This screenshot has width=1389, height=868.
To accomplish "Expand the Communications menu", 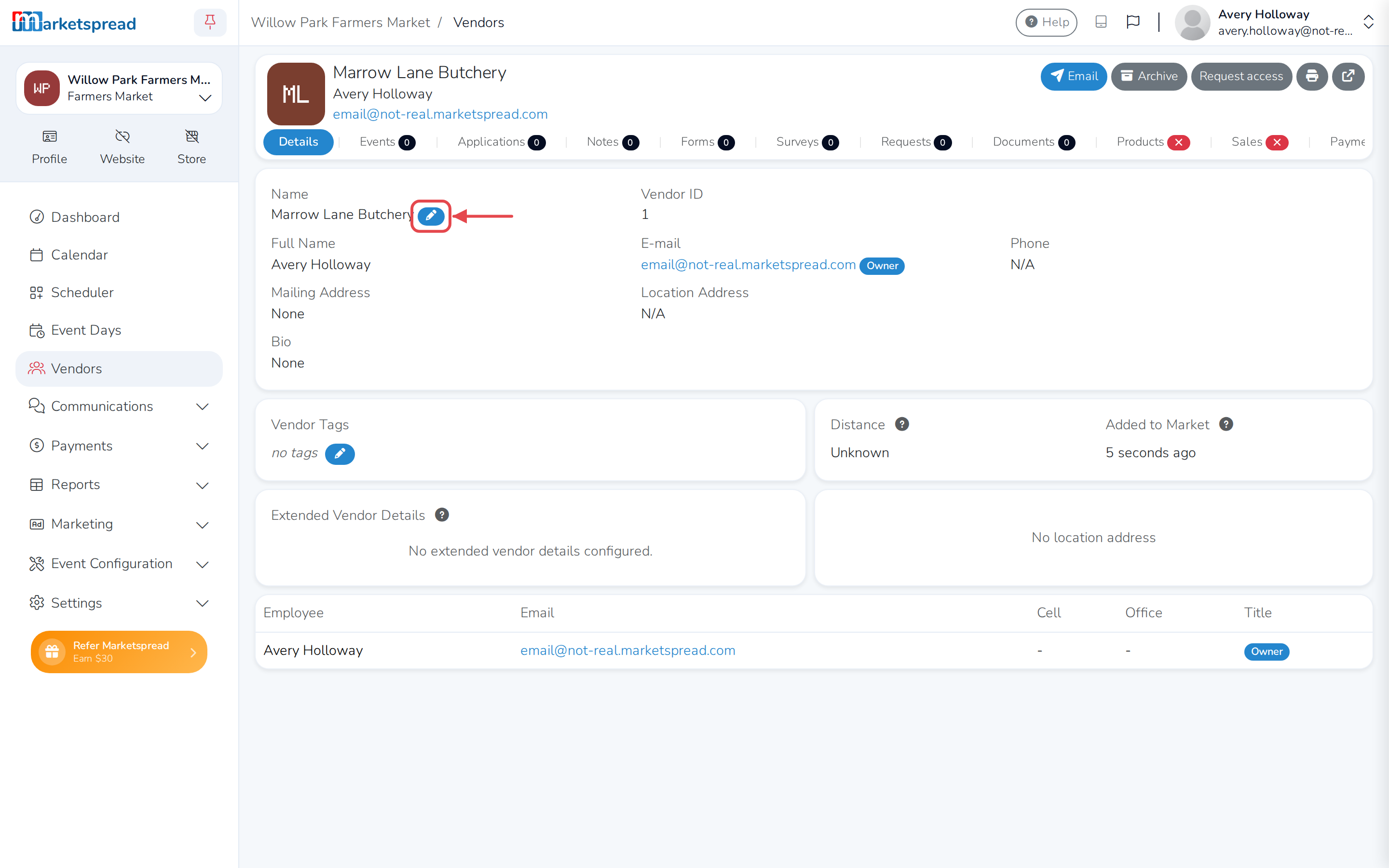I will coord(119,407).
